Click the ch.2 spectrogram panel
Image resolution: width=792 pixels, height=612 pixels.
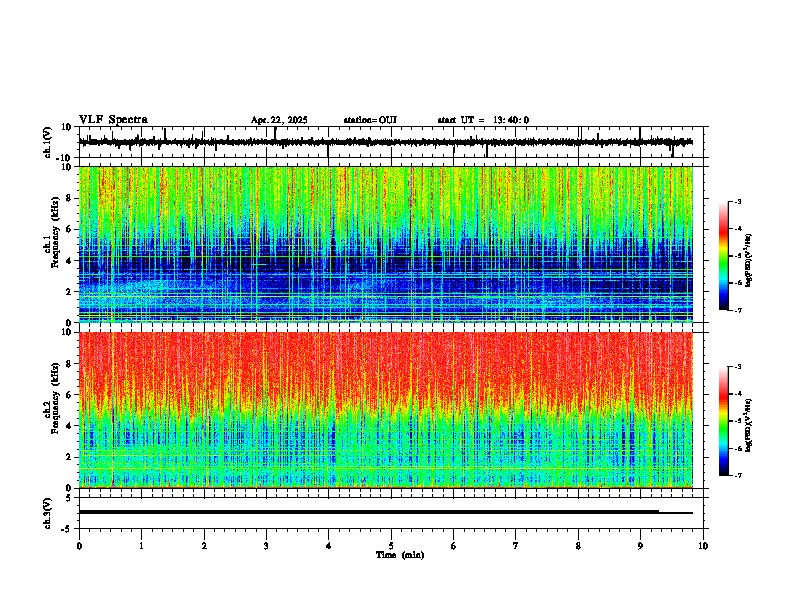point(386,410)
